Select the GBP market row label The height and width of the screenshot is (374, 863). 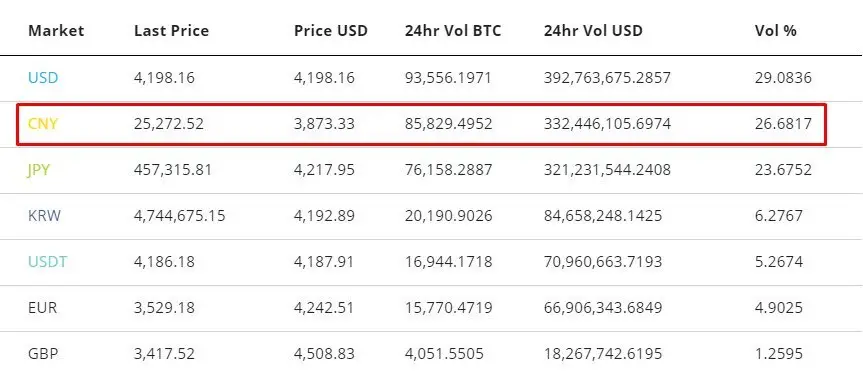point(43,353)
